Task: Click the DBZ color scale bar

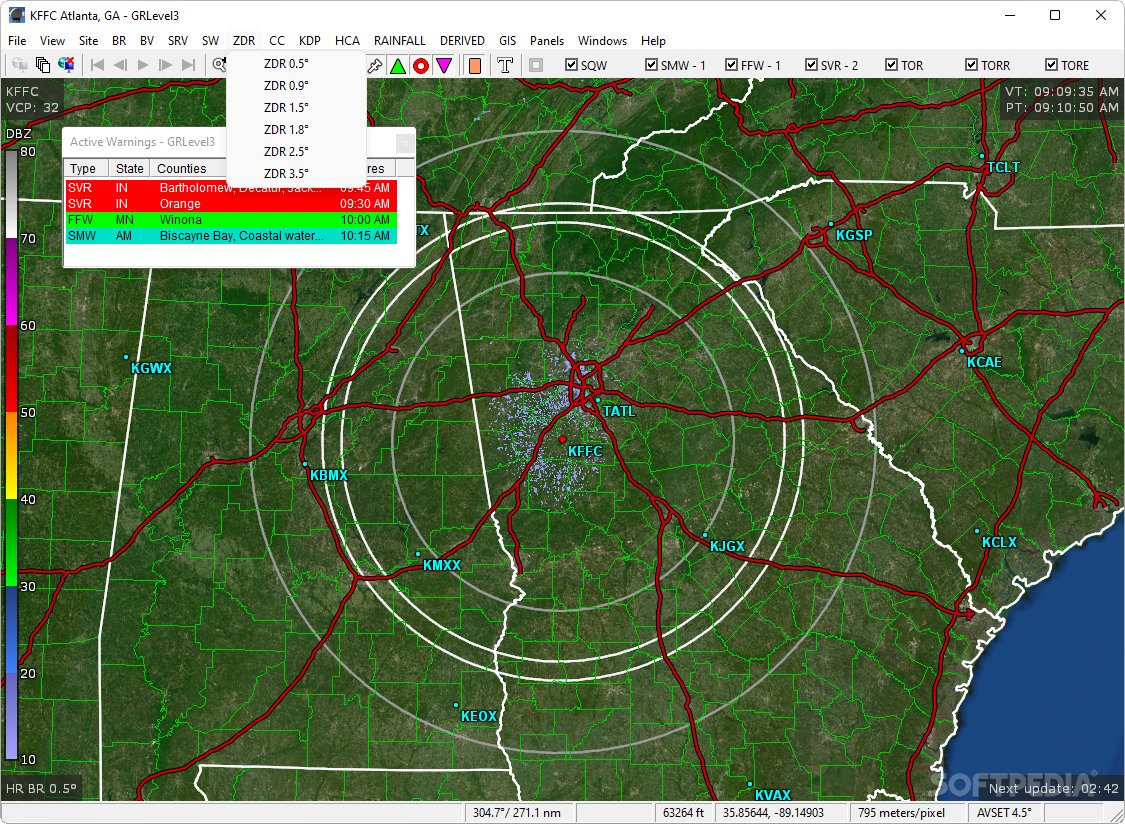Action: pos(11,455)
